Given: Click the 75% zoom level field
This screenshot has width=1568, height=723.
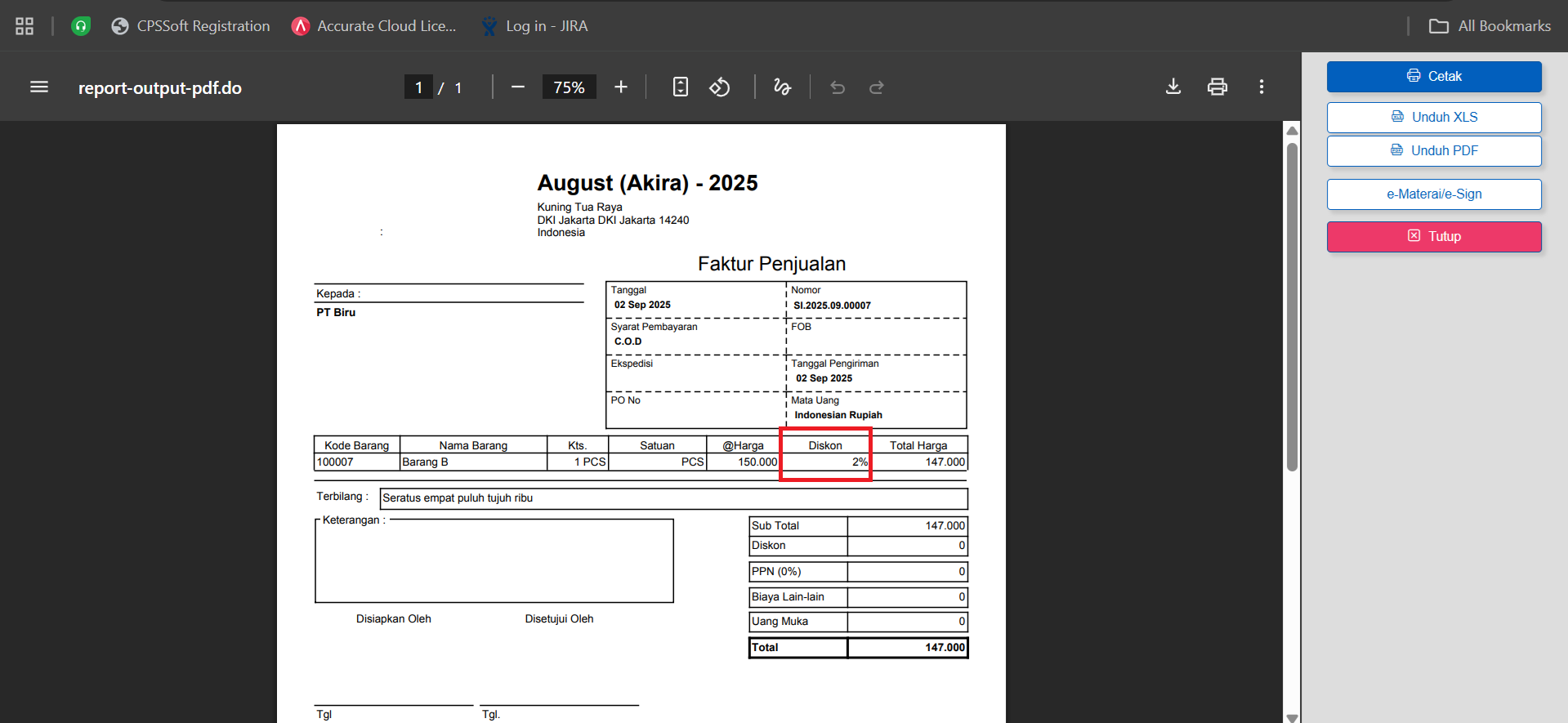Looking at the screenshot, I should tap(569, 87).
